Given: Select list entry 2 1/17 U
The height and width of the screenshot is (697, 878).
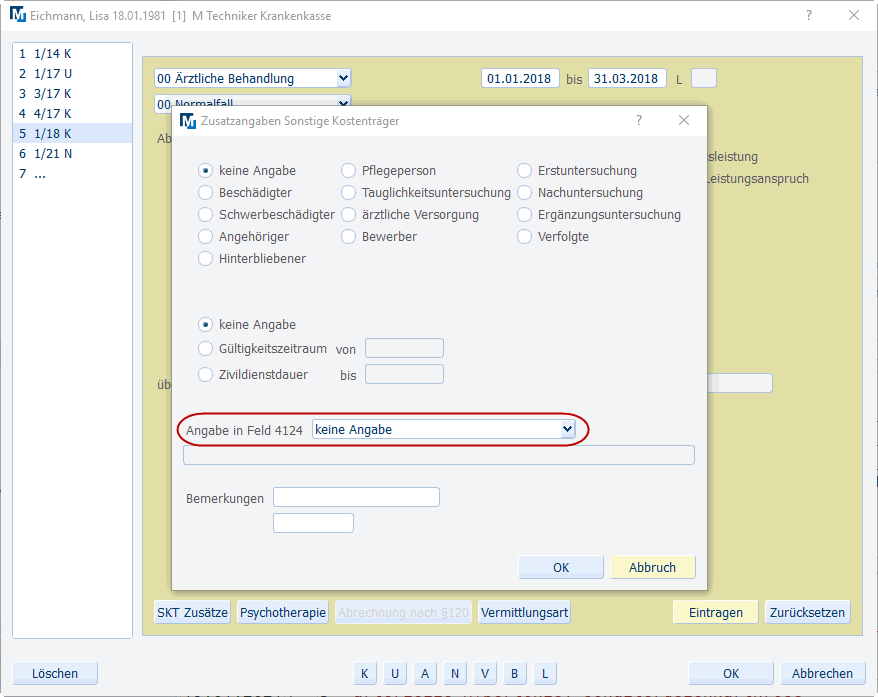Looking at the screenshot, I should tap(72, 74).
